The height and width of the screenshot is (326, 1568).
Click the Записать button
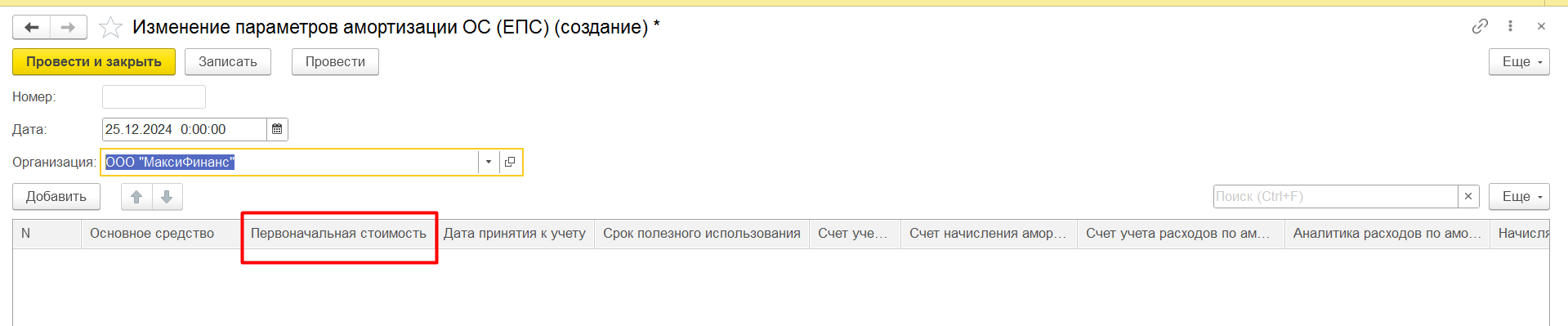228,62
